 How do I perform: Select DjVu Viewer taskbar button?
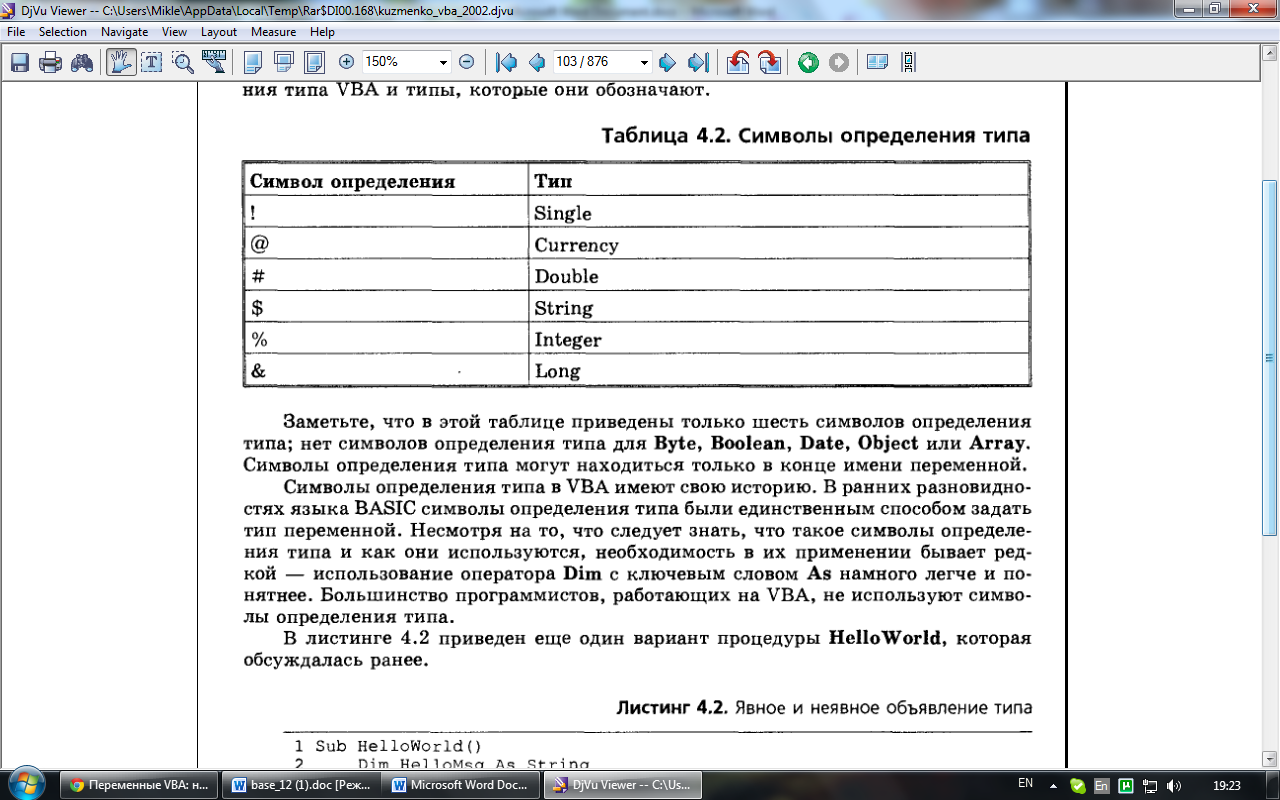623,785
